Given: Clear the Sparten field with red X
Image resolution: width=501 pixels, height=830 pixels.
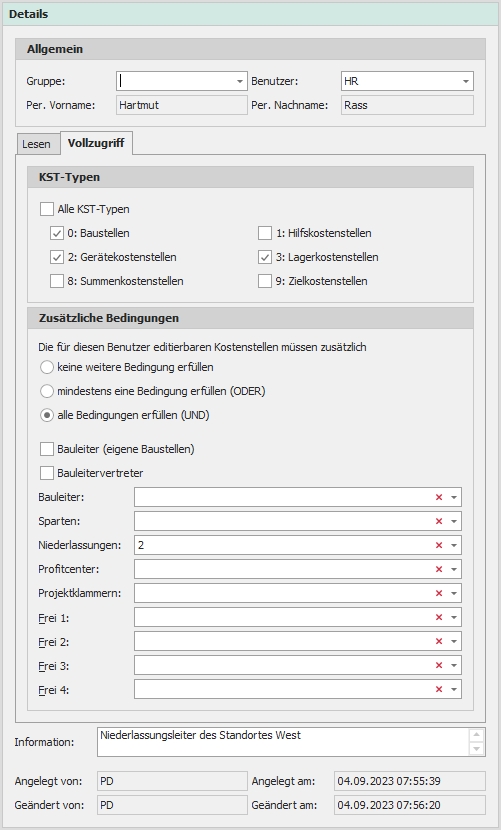Looking at the screenshot, I should point(439,521).
